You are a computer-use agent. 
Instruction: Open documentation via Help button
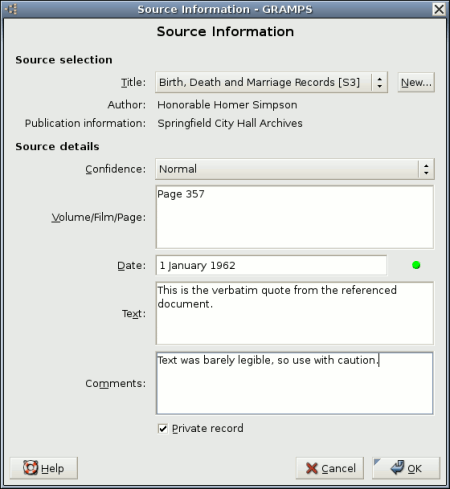44,468
